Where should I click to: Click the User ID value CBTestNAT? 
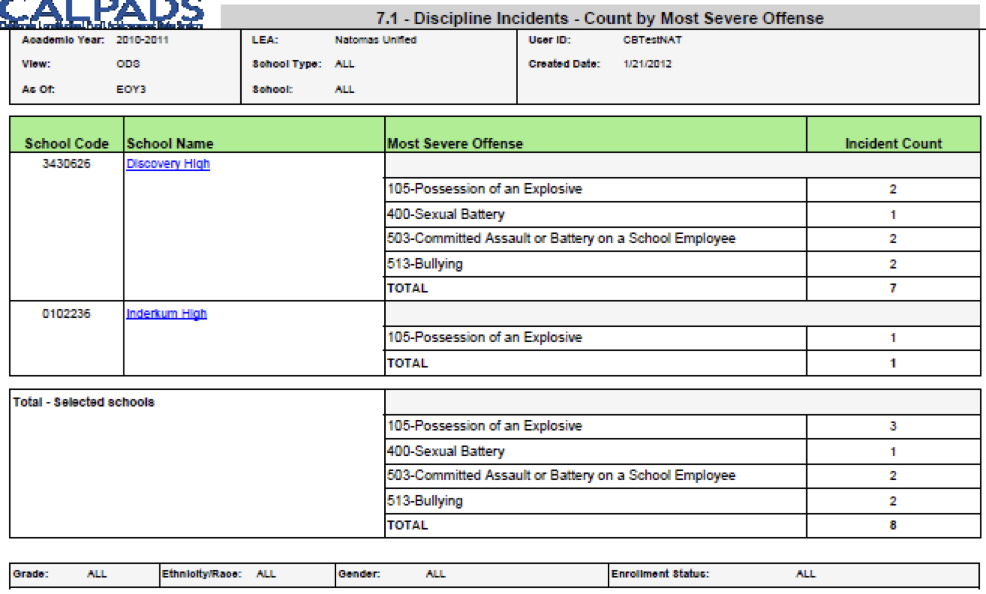[x=652, y=40]
